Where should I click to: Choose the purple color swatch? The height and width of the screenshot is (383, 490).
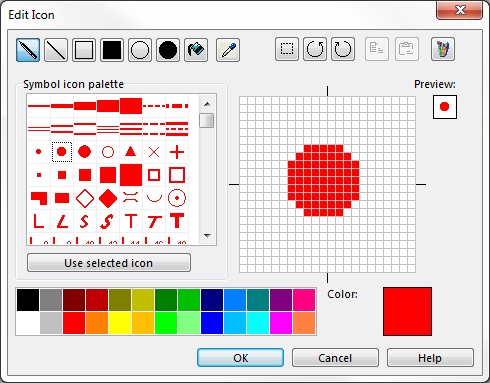click(x=281, y=300)
